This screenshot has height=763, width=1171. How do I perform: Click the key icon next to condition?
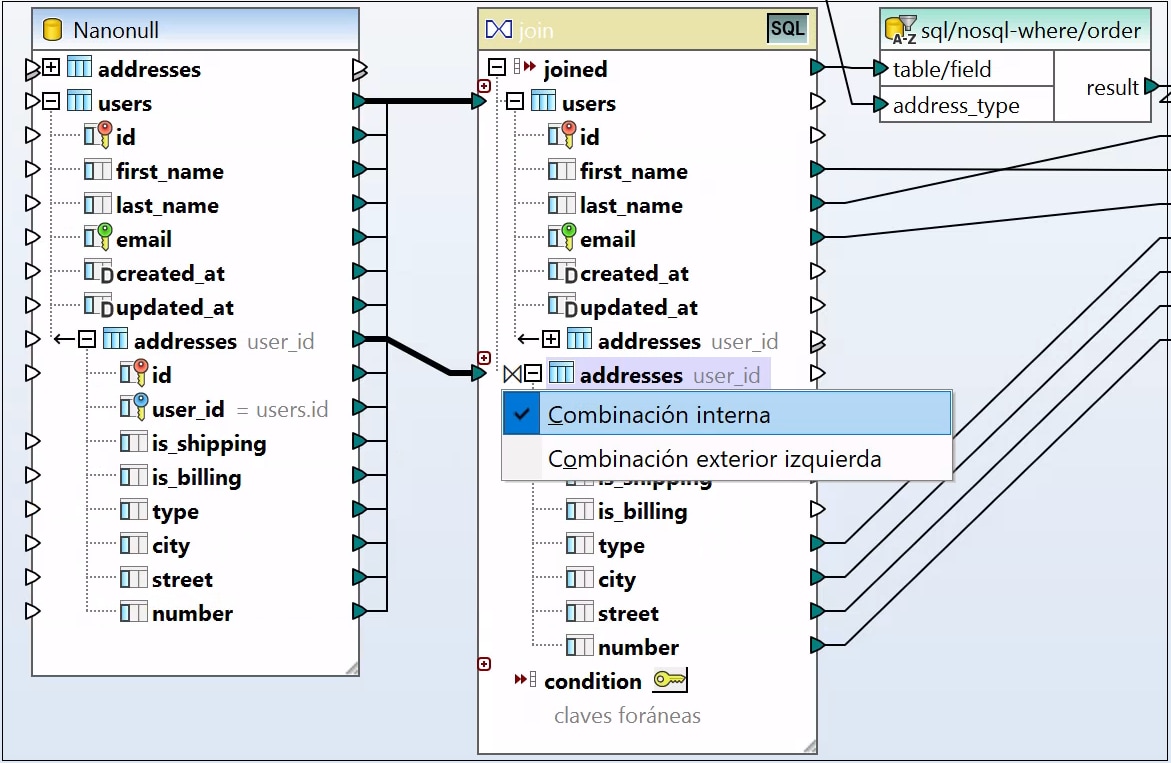click(669, 681)
